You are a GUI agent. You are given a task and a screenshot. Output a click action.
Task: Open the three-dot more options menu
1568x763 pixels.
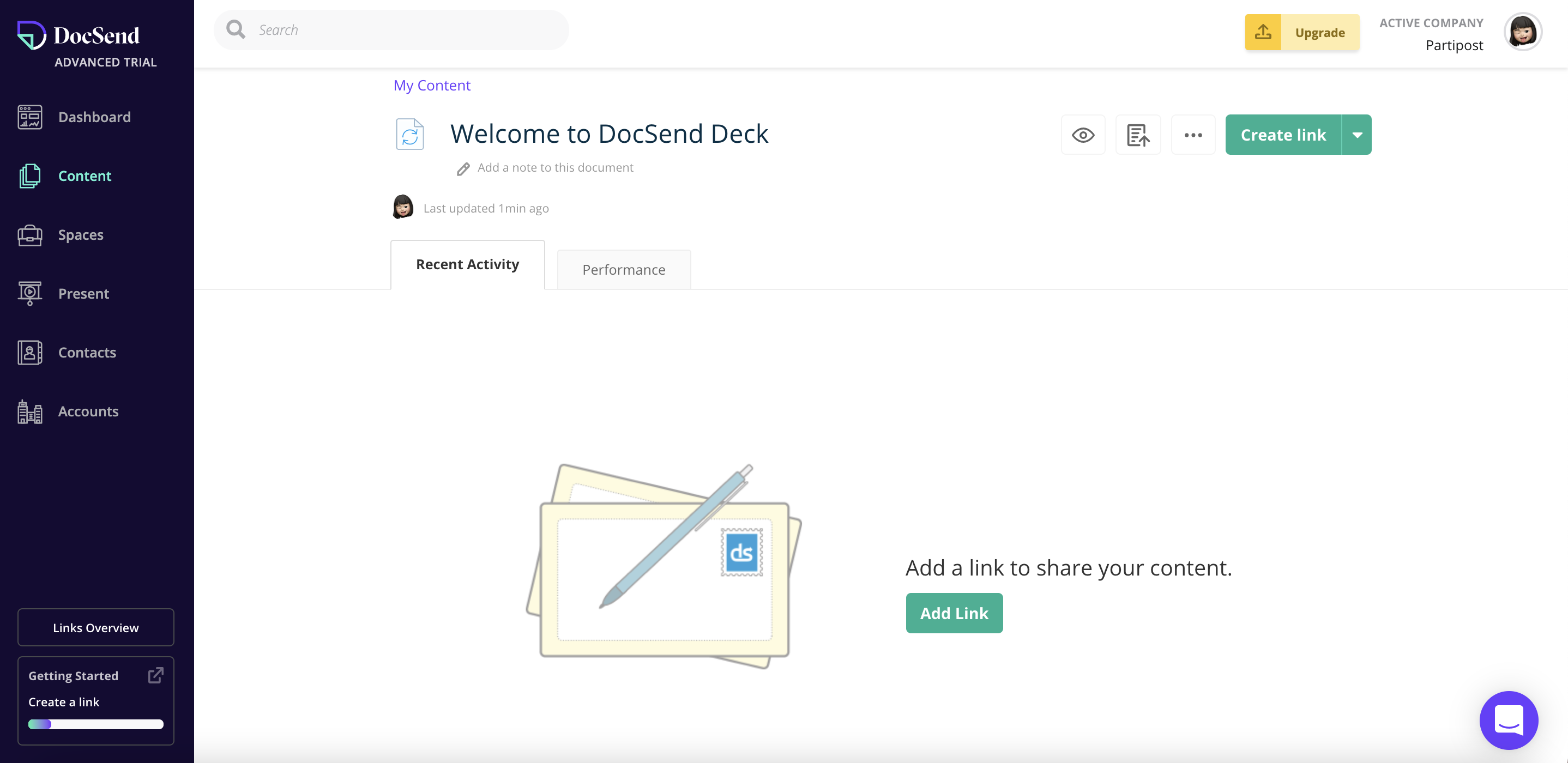click(x=1191, y=134)
